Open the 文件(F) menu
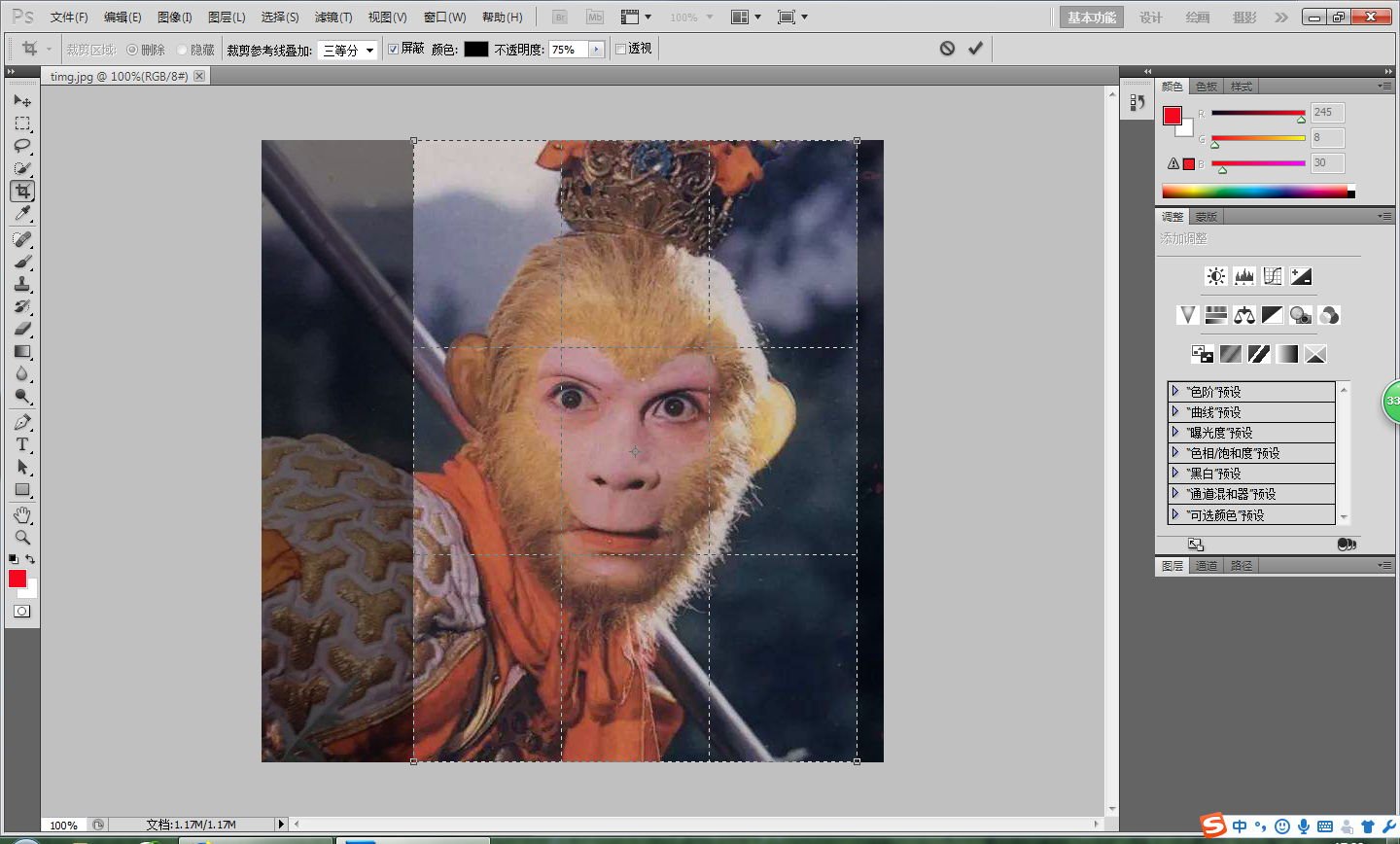Screen dimensions: 1400x844 tap(69, 18)
